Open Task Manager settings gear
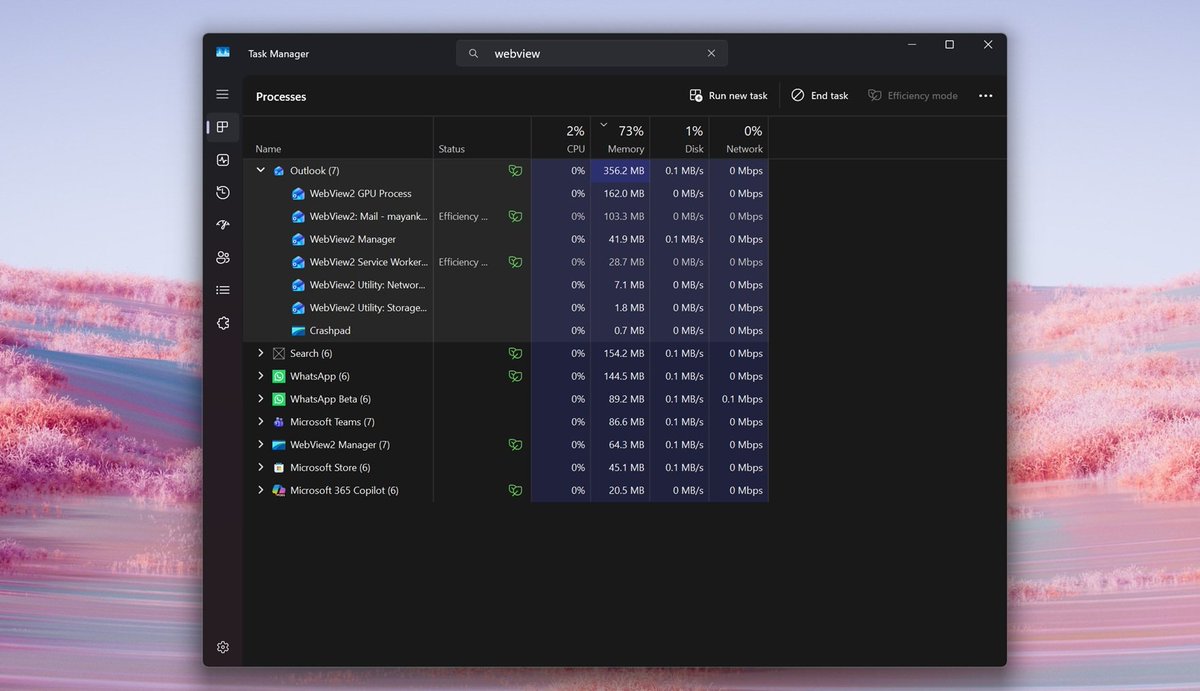 point(222,647)
